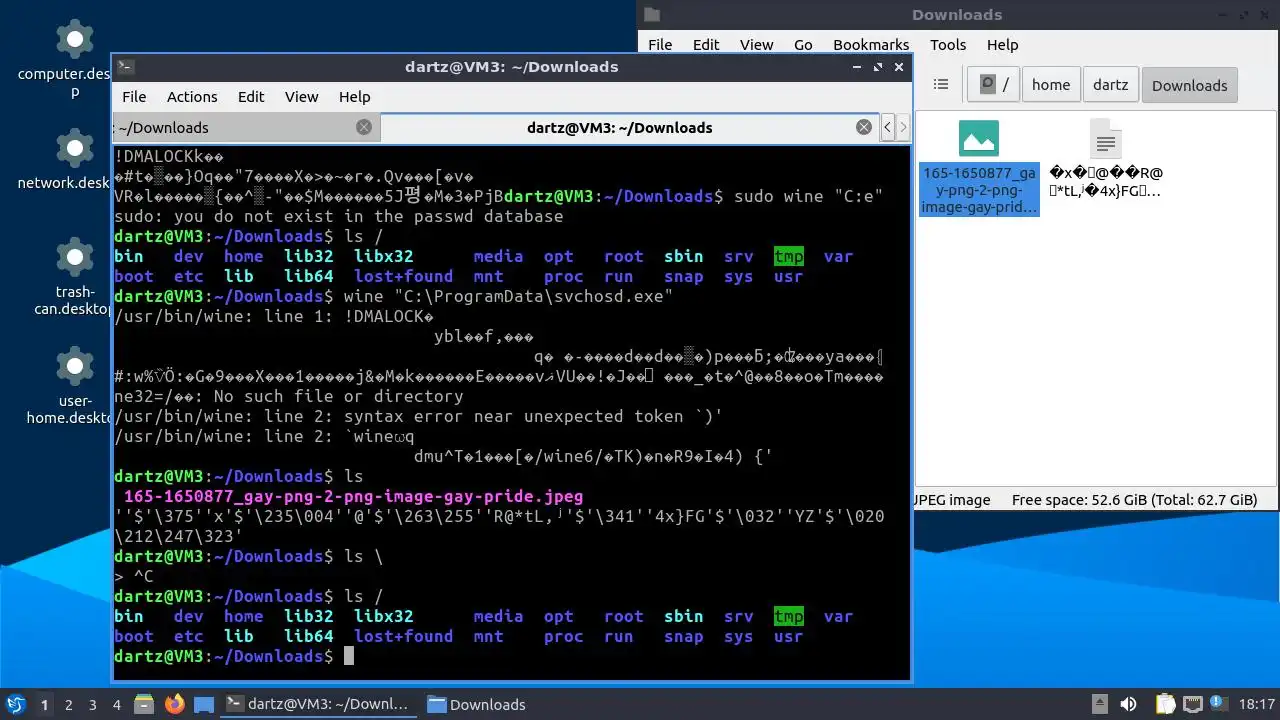Open the trash-can.desktop icon on the desktop
1280x720 pixels.
[74, 275]
